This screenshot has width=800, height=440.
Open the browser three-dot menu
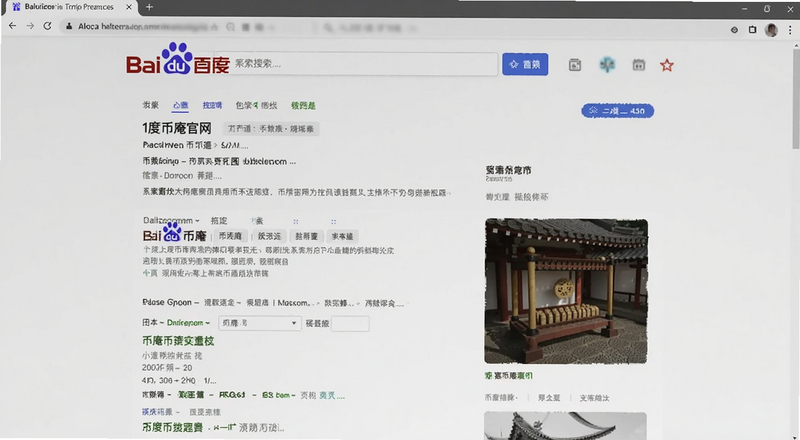pos(790,30)
